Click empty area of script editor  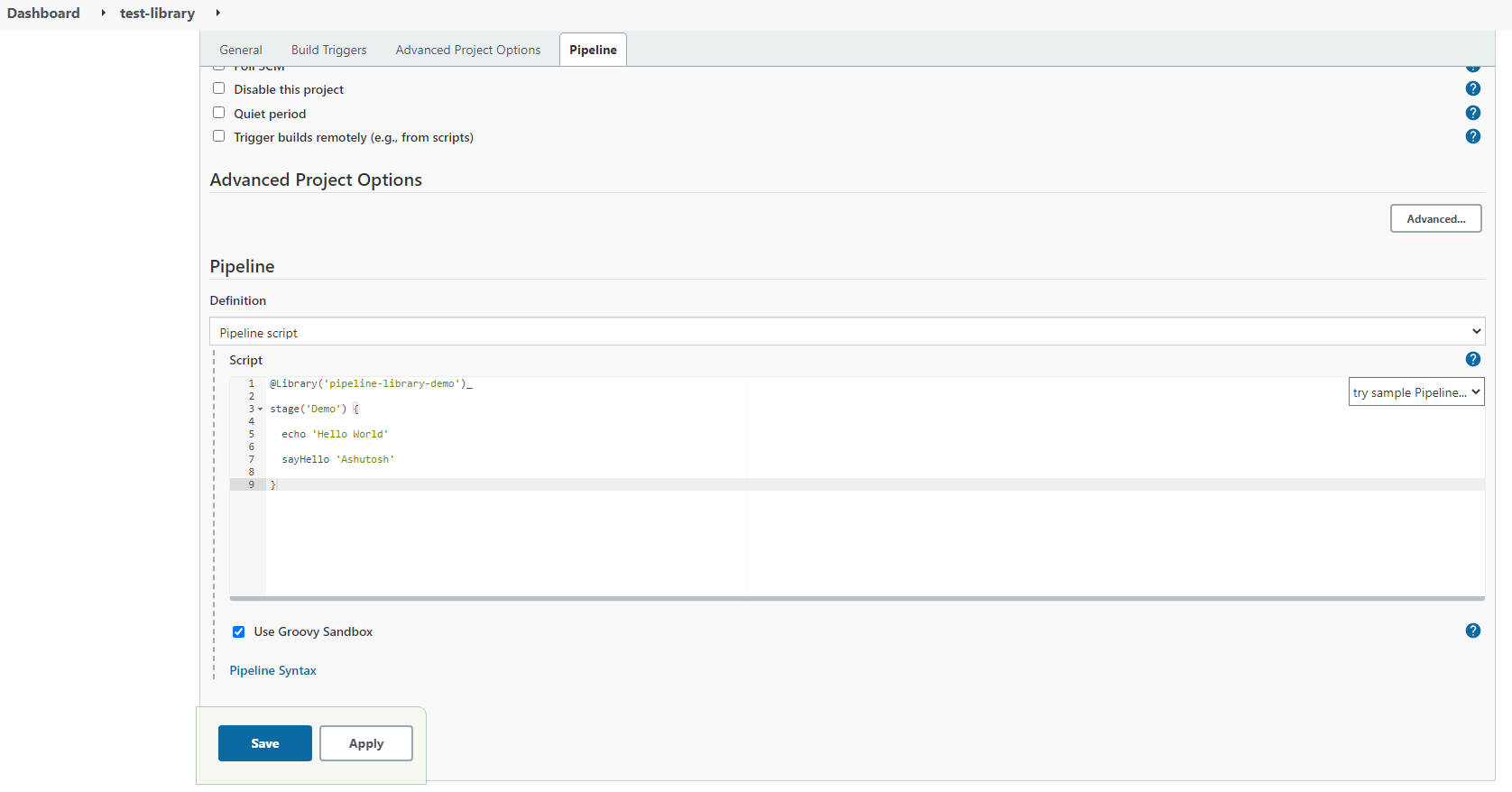[875, 541]
